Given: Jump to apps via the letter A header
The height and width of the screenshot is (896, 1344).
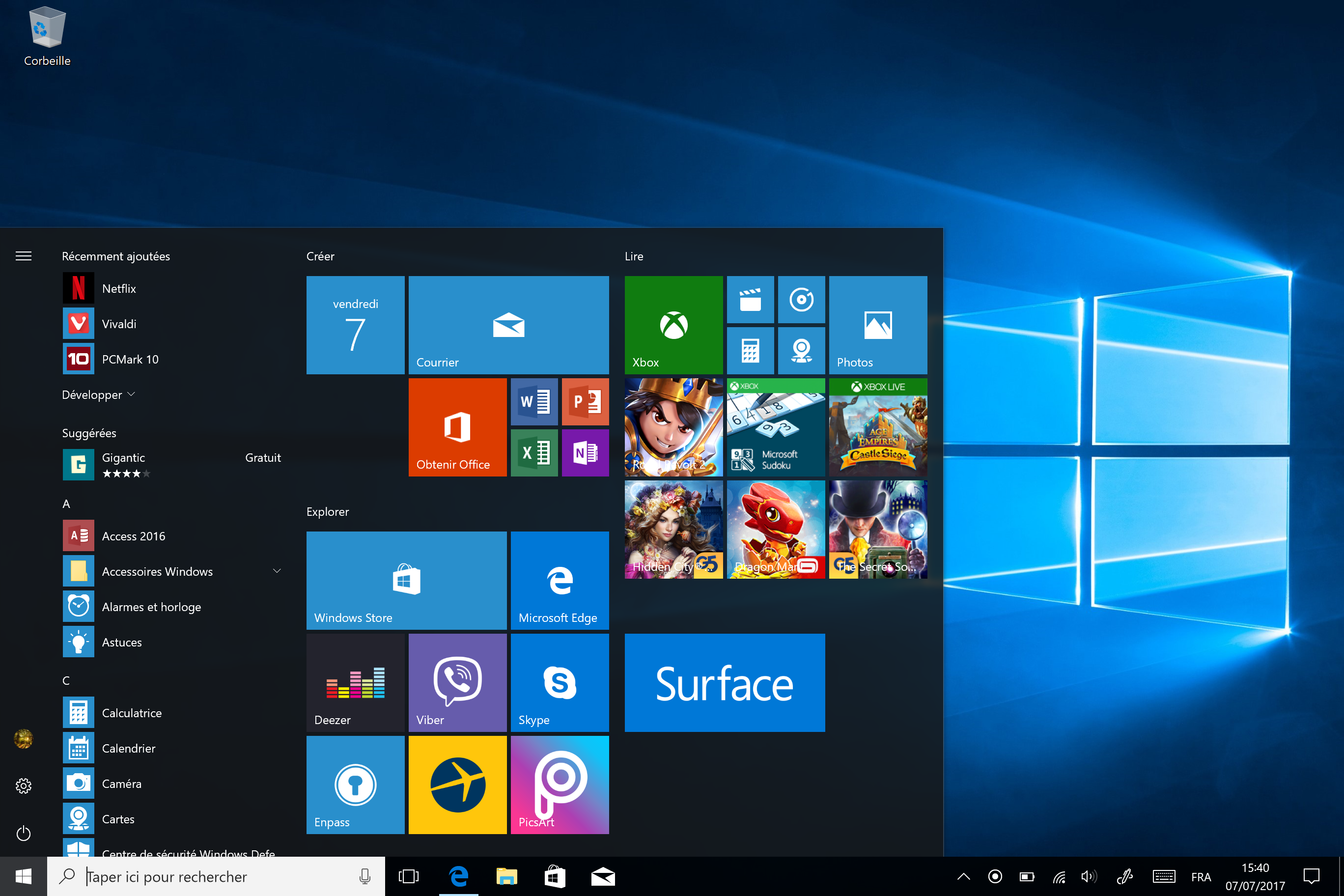Looking at the screenshot, I should (66, 504).
